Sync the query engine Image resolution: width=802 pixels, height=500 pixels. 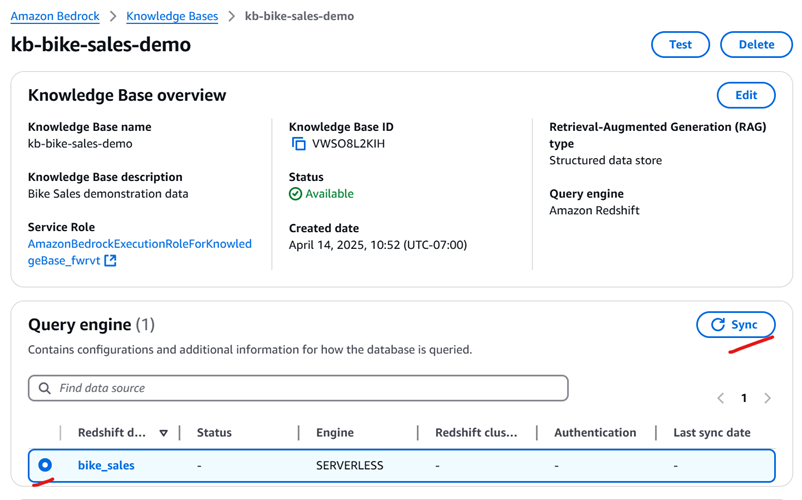(735, 325)
